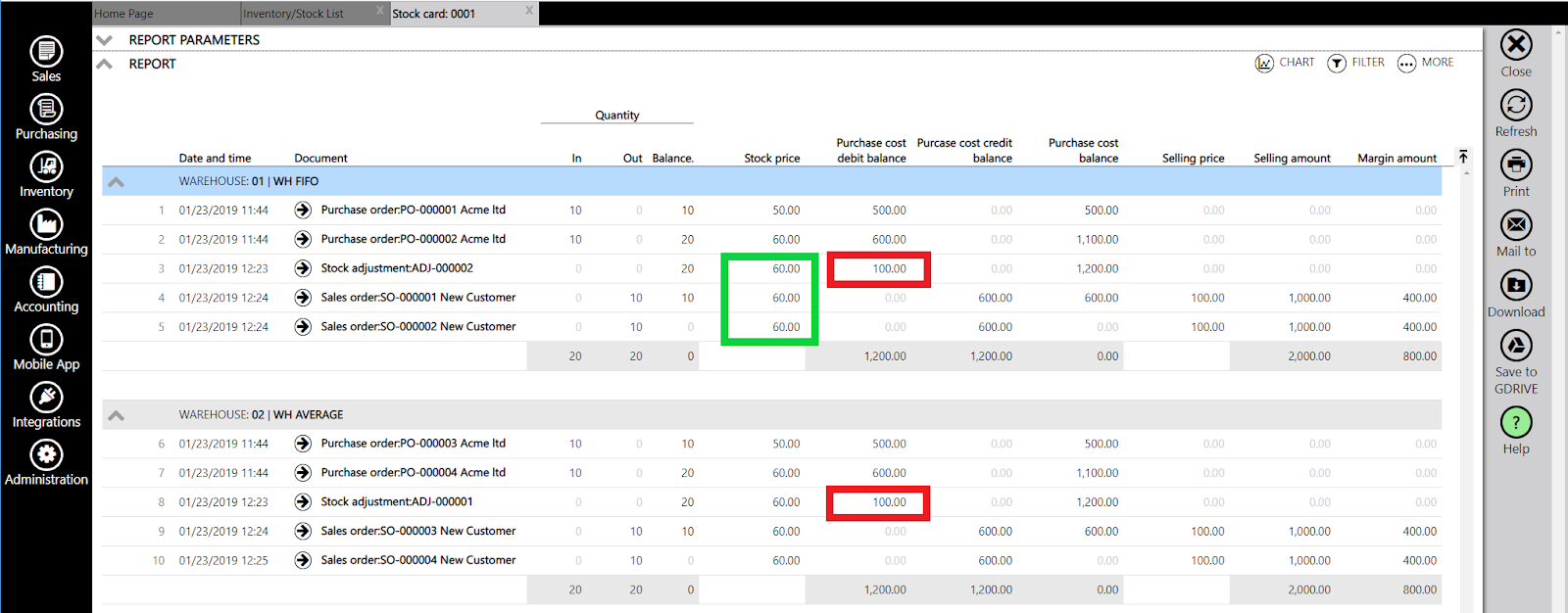This screenshot has width=1568, height=613.
Task: Open document arrow for PO-000003
Action: tap(303, 444)
